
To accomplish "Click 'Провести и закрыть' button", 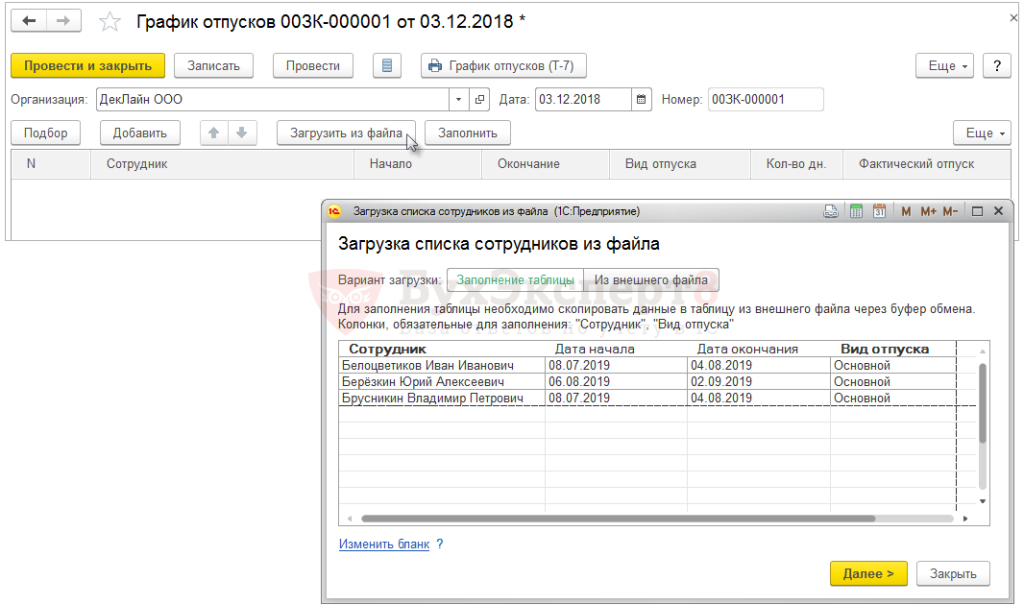I will 88,66.
